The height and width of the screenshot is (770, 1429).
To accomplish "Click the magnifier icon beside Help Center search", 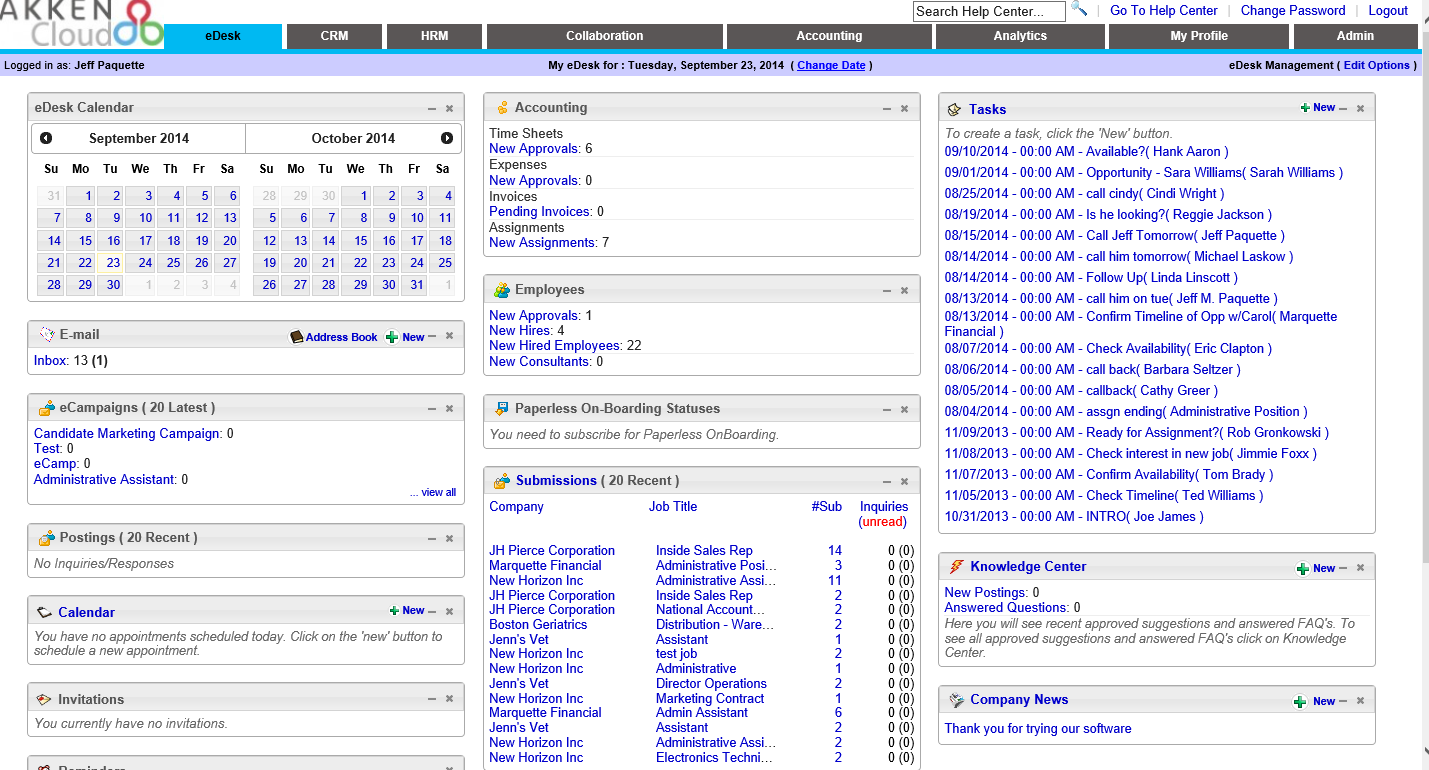I will 1079,9.
